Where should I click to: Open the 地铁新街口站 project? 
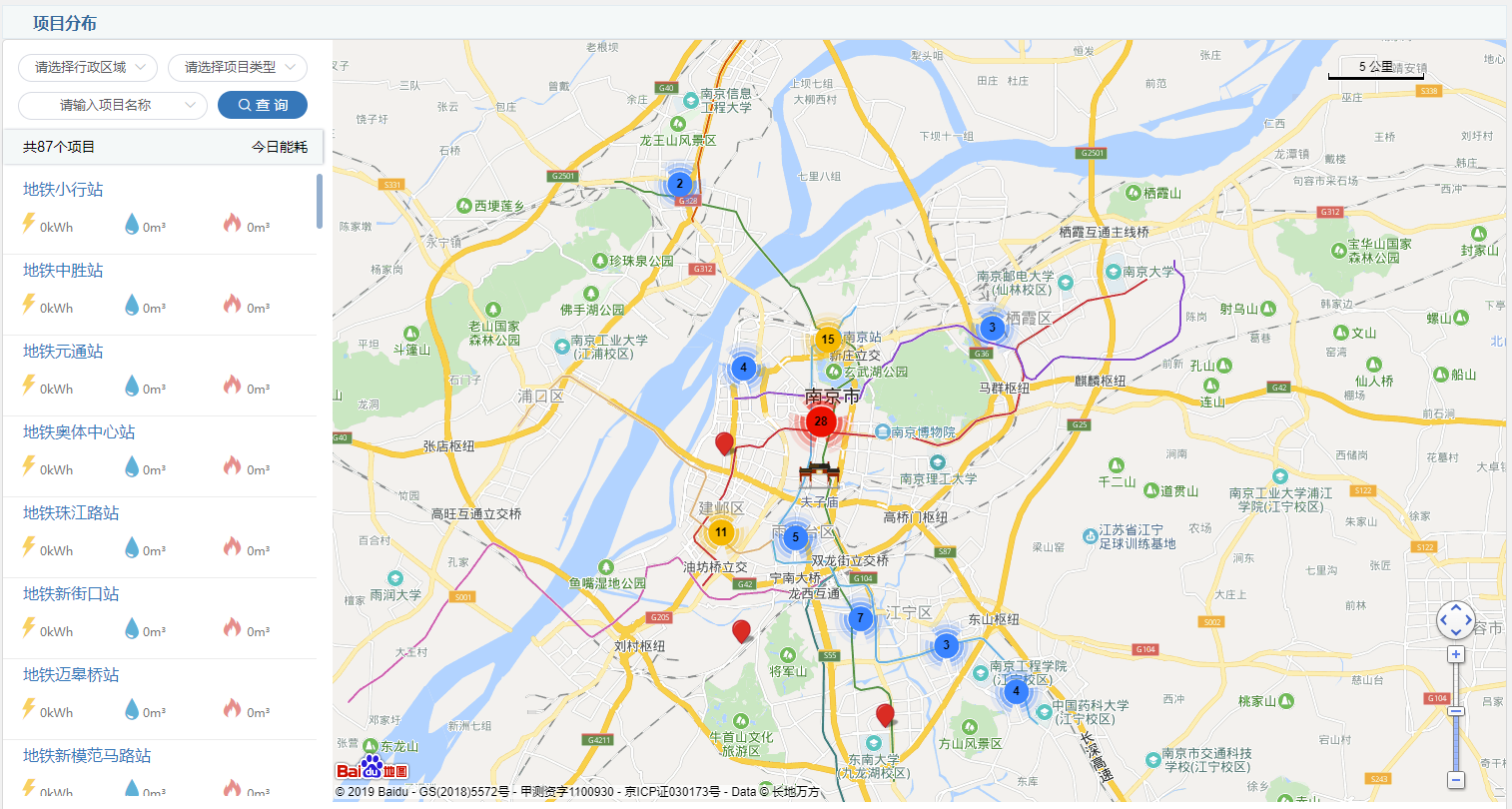click(71, 594)
